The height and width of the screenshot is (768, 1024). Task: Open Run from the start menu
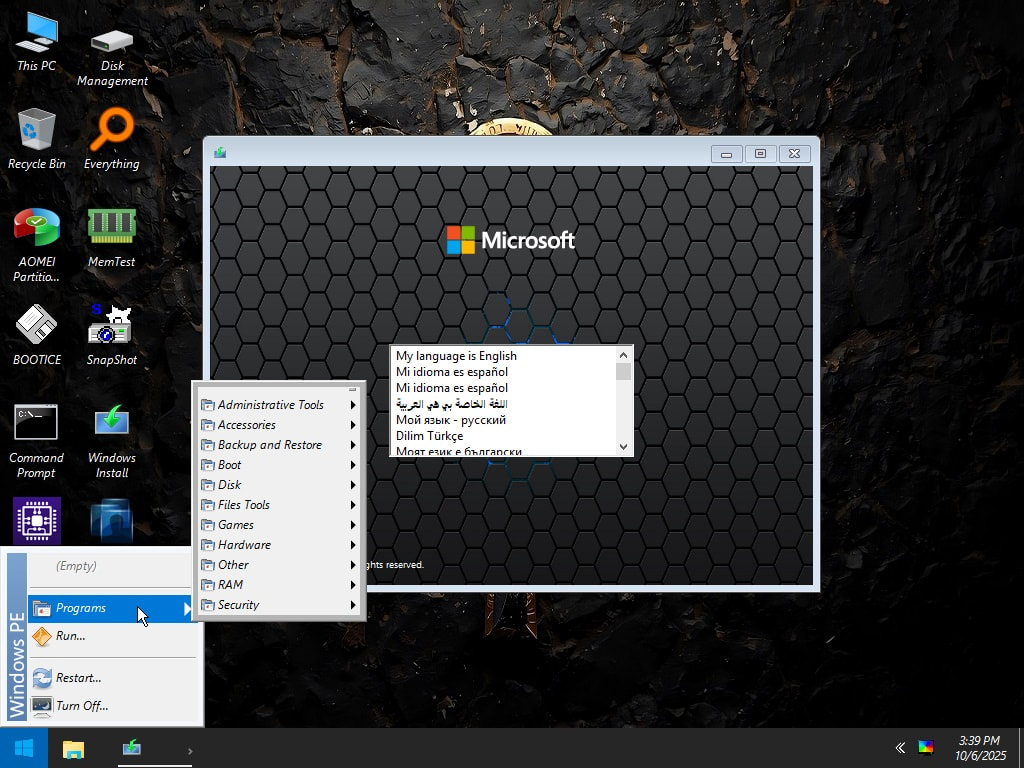coord(70,636)
